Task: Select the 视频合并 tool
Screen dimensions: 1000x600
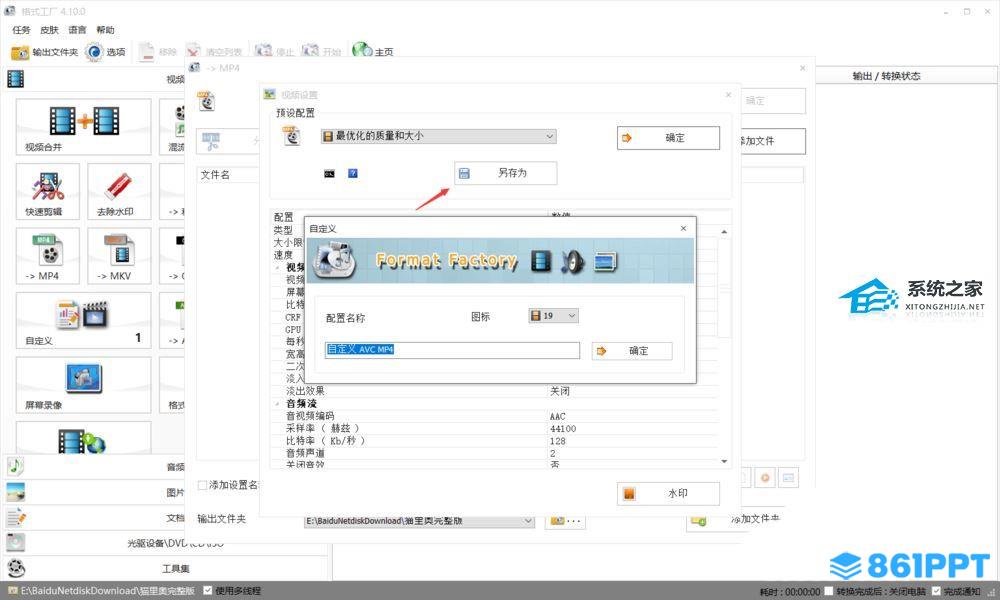Action: pyautogui.click(x=84, y=127)
